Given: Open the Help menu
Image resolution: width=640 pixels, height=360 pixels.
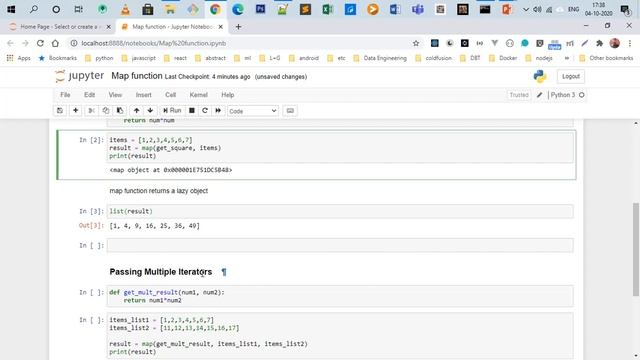Looking at the screenshot, I should point(228,95).
